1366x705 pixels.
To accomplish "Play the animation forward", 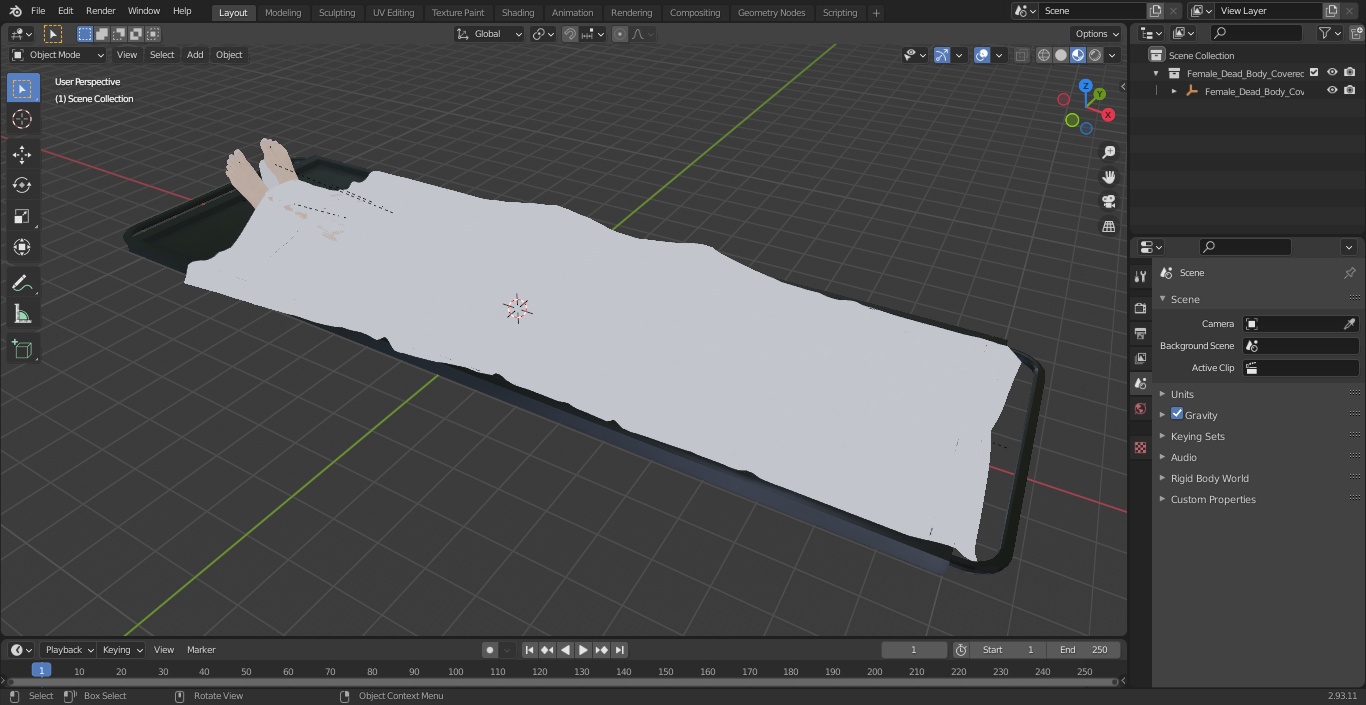I will pyautogui.click(x=583, y=650).
